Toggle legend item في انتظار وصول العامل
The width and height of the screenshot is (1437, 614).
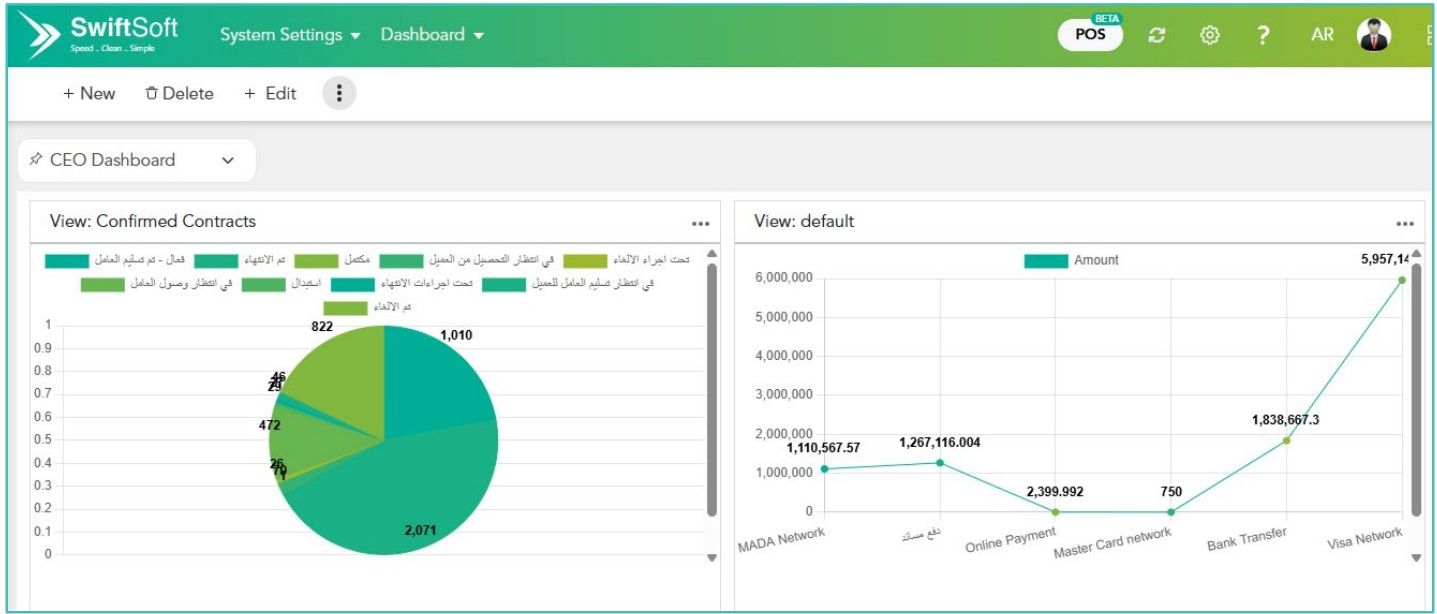[157, 284]
